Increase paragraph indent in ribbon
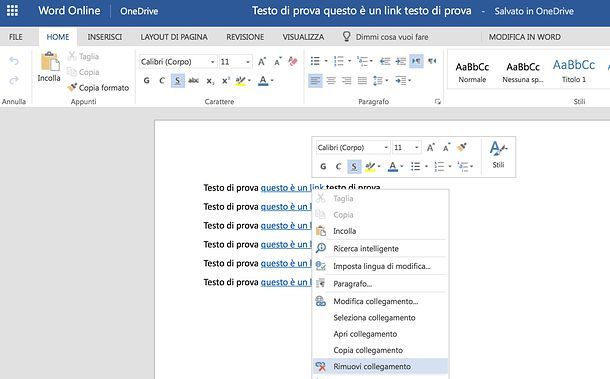 pyautogui.click(x=401, y=61)
